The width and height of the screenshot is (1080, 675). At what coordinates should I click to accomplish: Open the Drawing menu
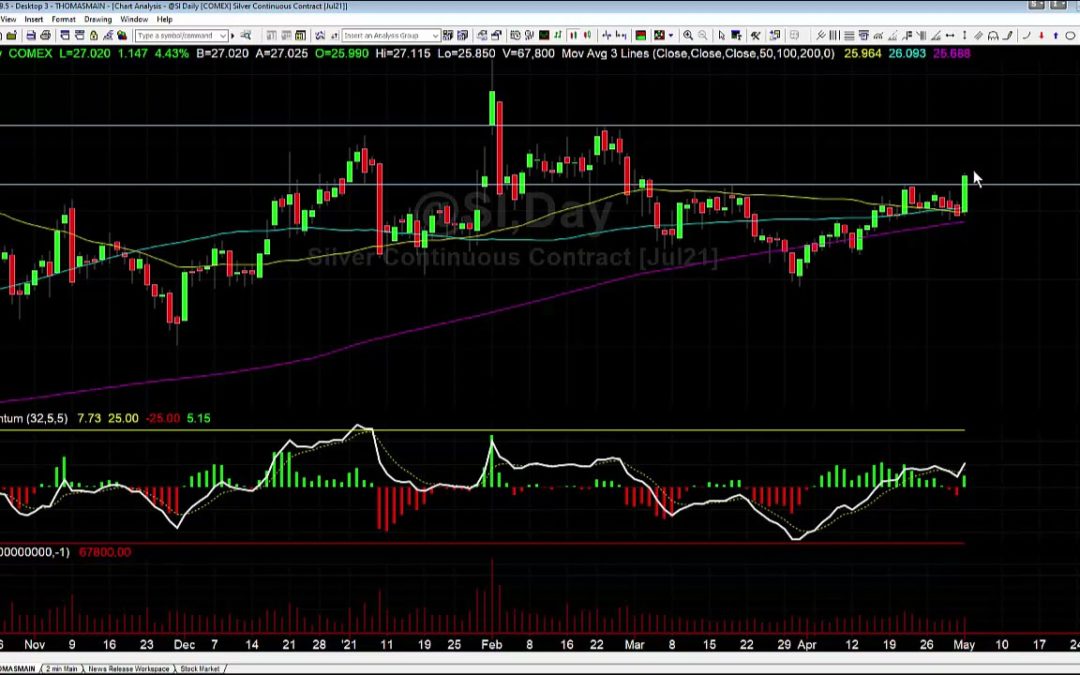click(x=98, y=19)
